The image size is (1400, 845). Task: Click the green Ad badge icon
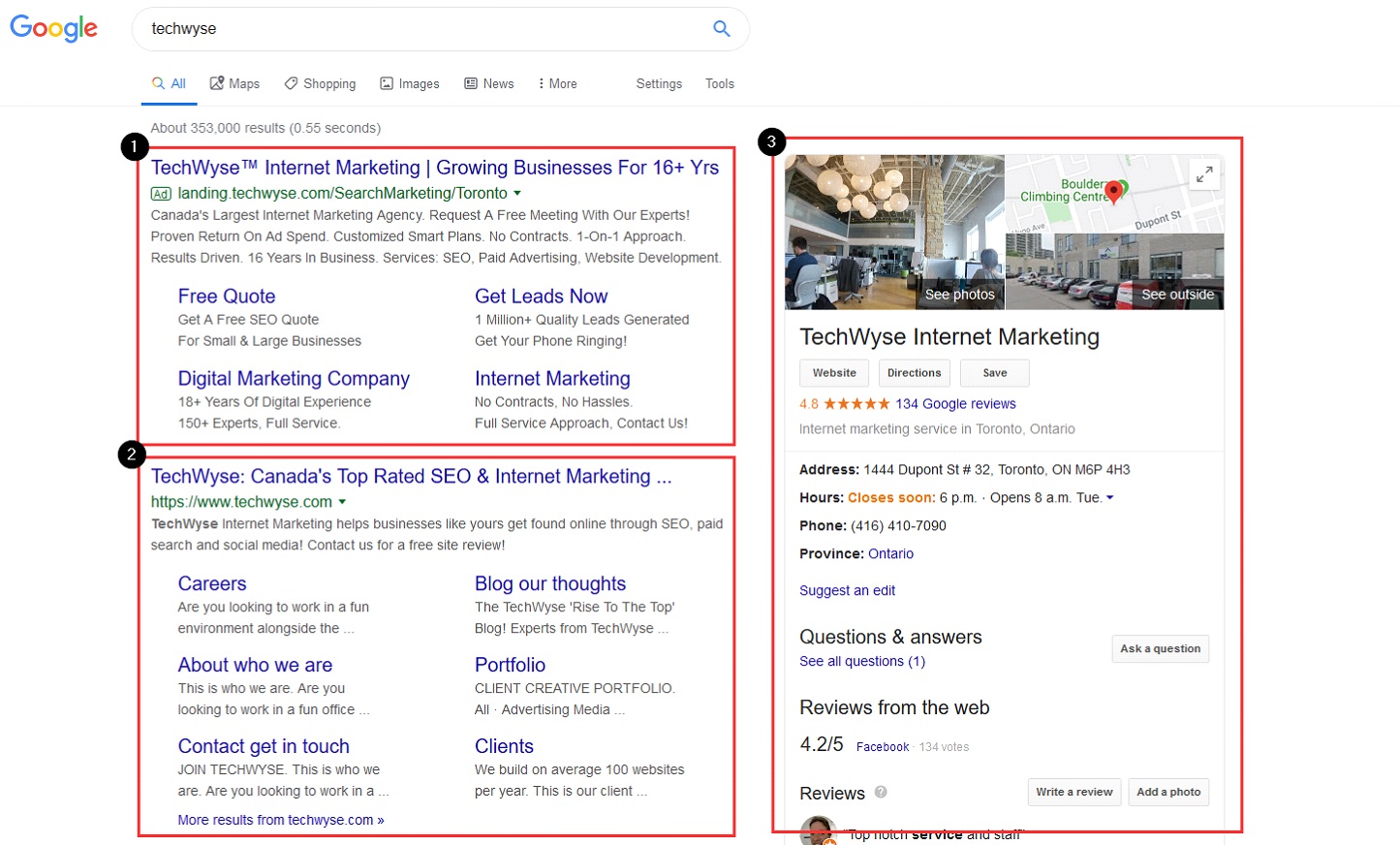pos(161,194)
